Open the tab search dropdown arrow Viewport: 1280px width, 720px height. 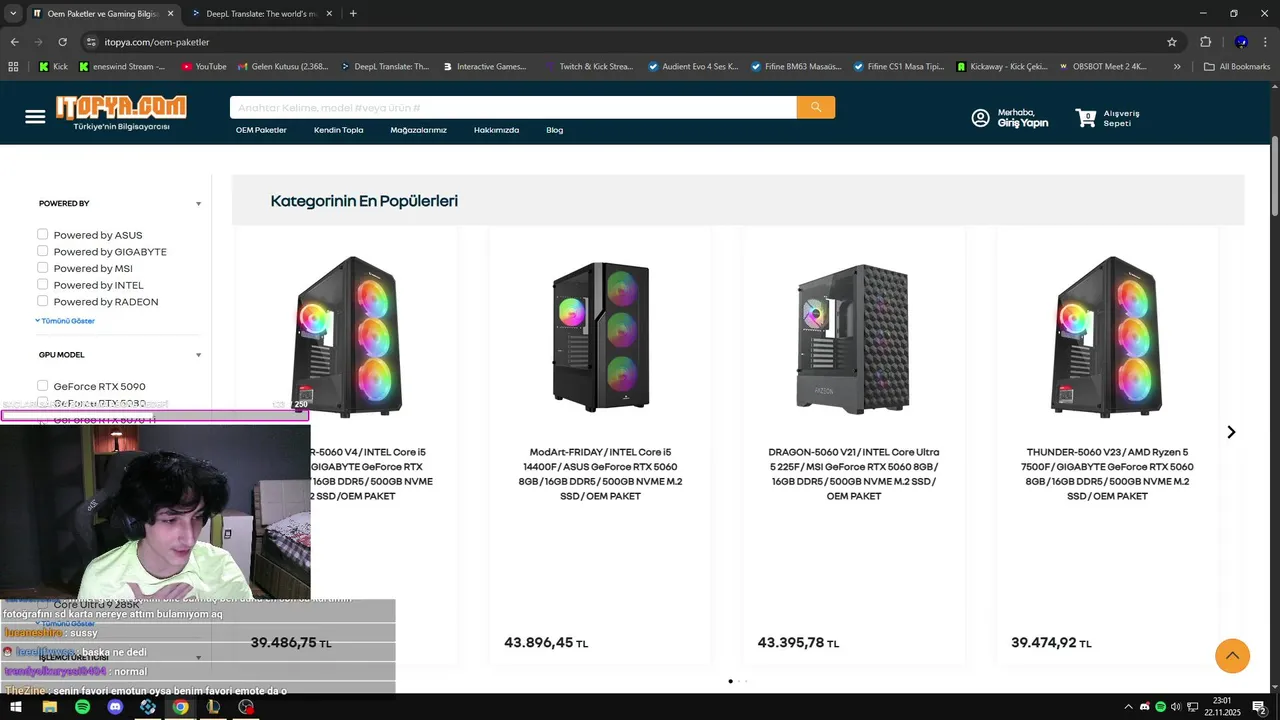pos(13,14)
